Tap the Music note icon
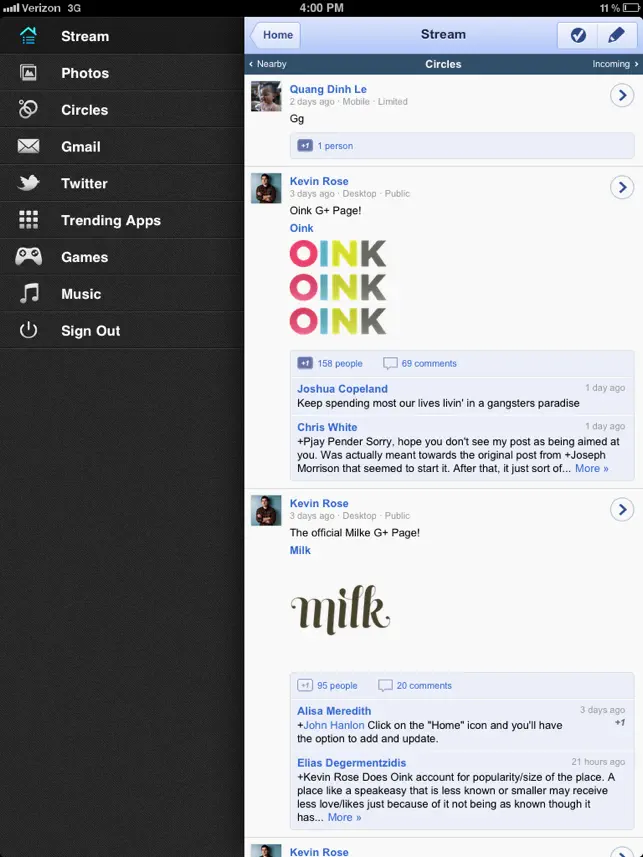Screen dimensions: 643x857 30,294
